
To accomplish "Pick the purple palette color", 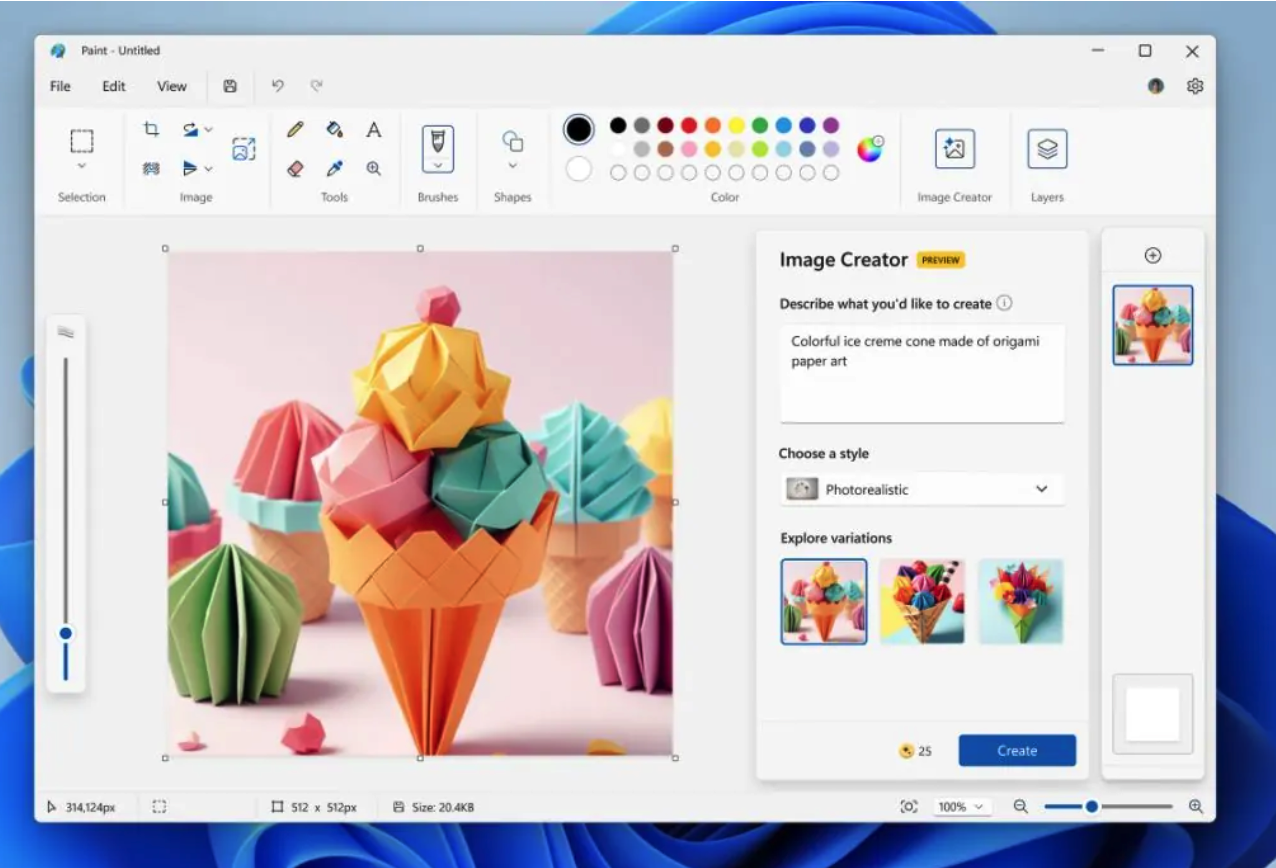I will 831,125.
